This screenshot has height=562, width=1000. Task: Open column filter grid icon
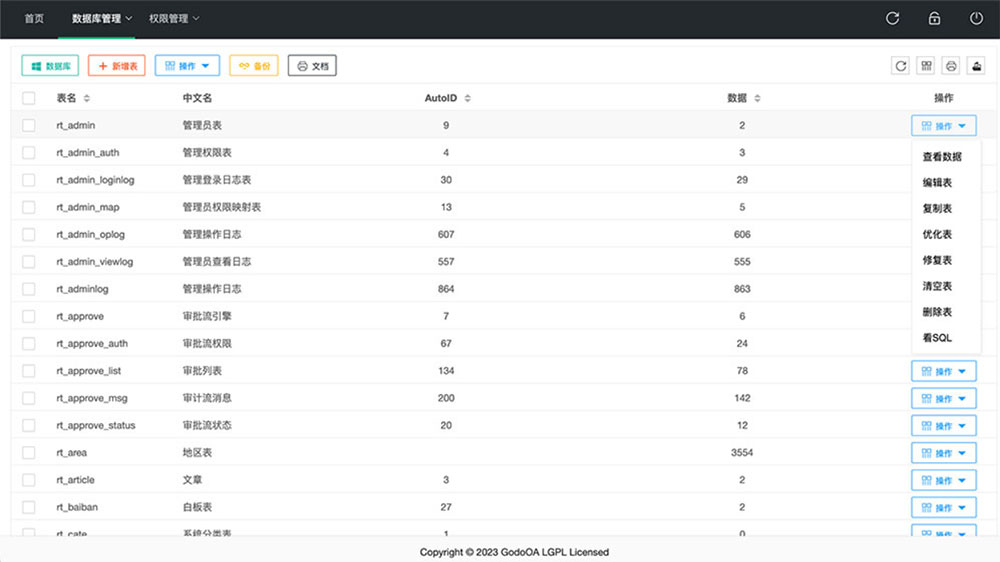[926, 66]
